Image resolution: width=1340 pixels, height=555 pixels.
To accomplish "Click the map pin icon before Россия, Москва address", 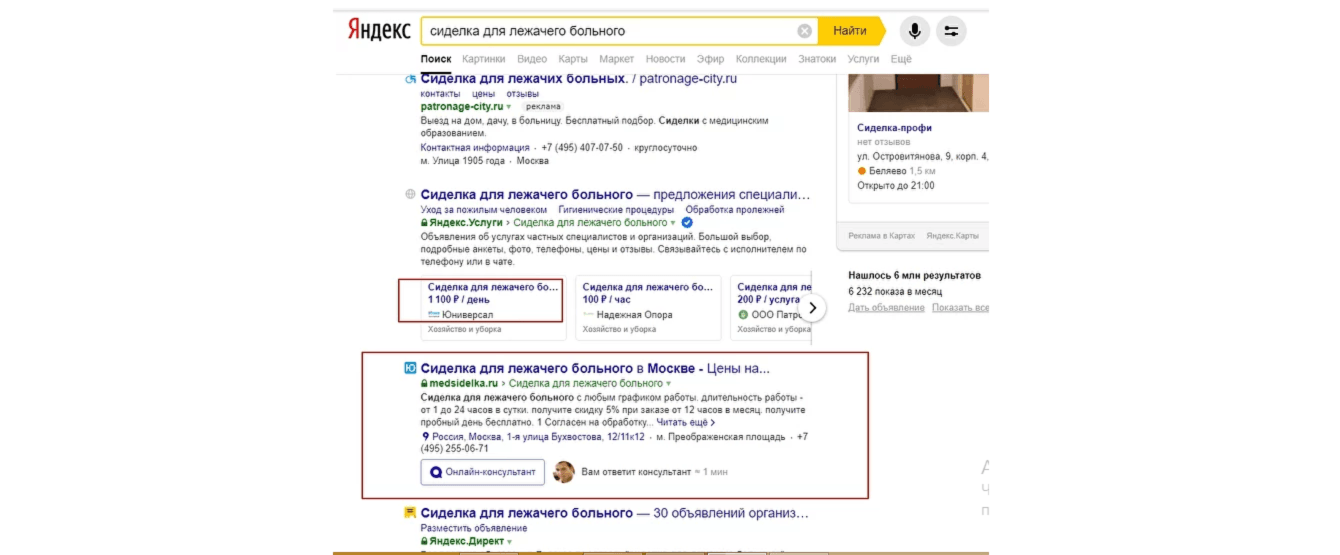I will (x=425, y=437).
